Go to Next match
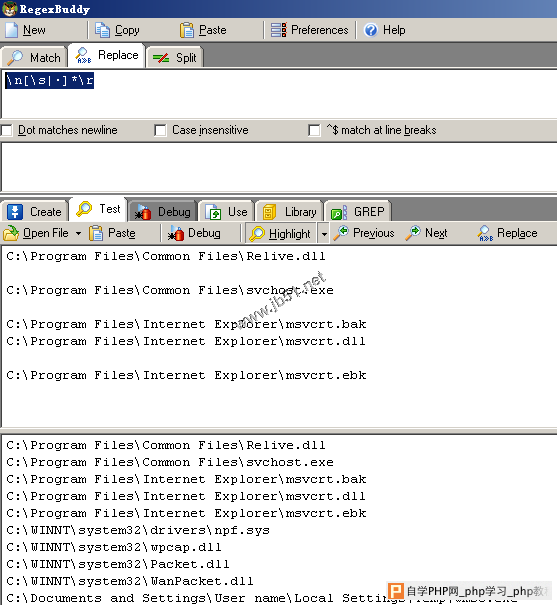The image size is (557, 605). point(426,233)
